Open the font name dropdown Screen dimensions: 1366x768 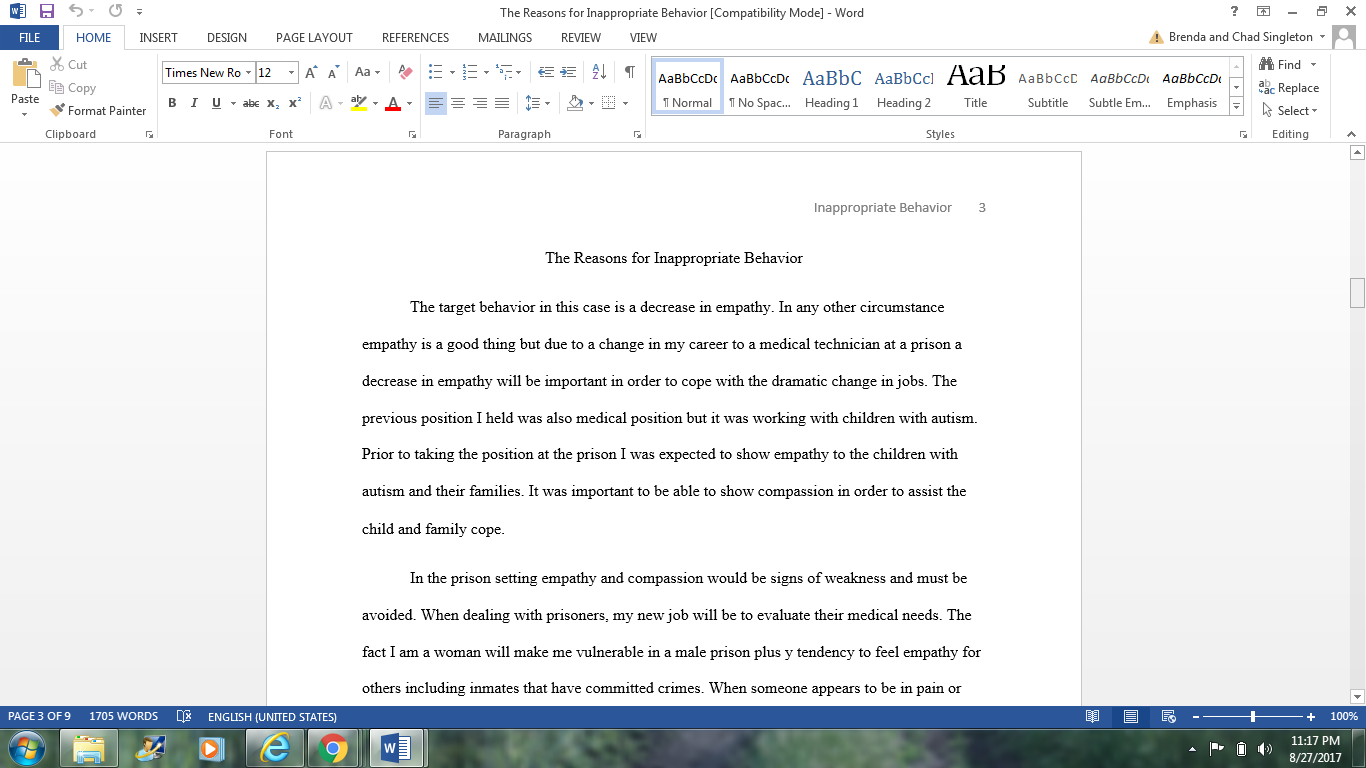click(x=248, y=72)
